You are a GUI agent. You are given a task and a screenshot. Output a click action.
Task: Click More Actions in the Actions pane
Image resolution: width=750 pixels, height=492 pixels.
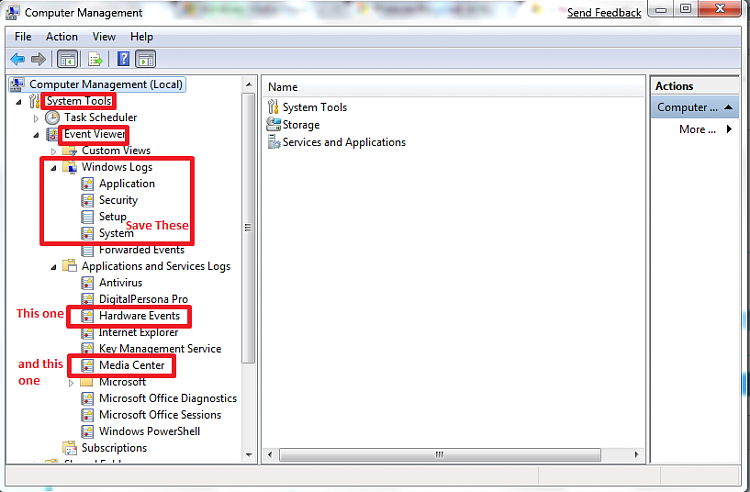click(x=697, y=129)
